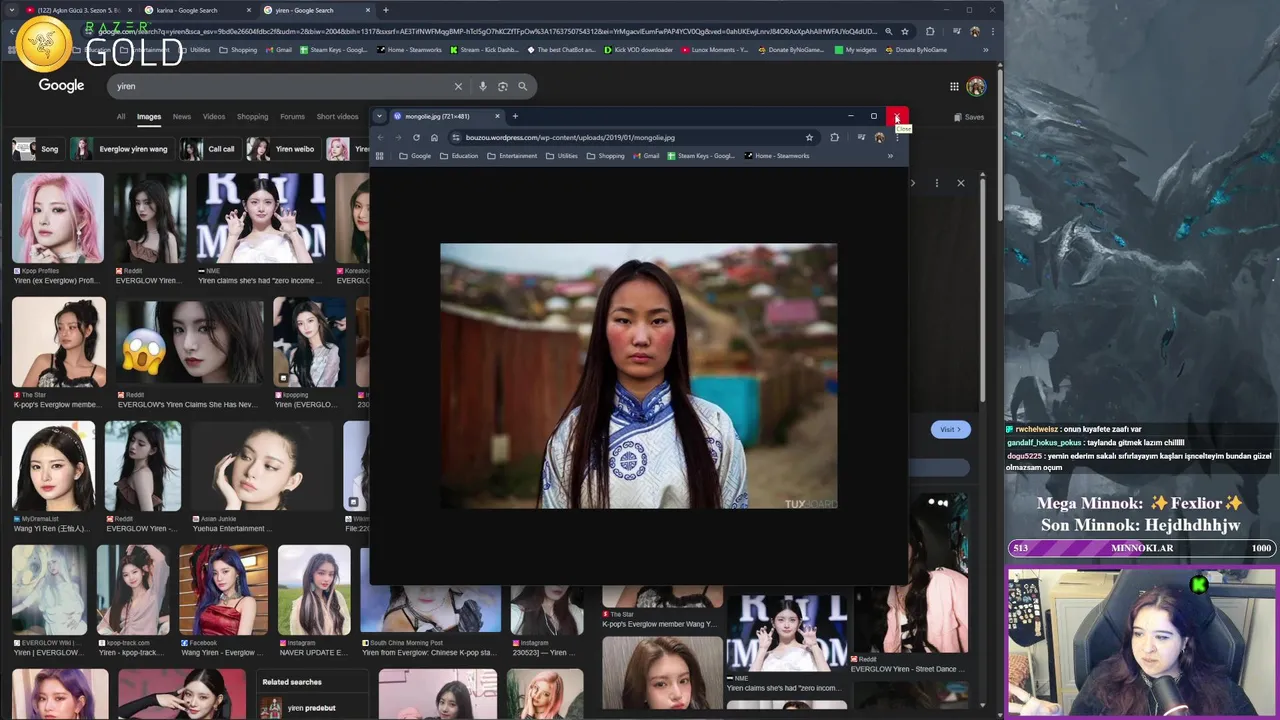Switch to Shopping results tab
The height and width of the screenshot is (720, 1280).
click(252, 117)
